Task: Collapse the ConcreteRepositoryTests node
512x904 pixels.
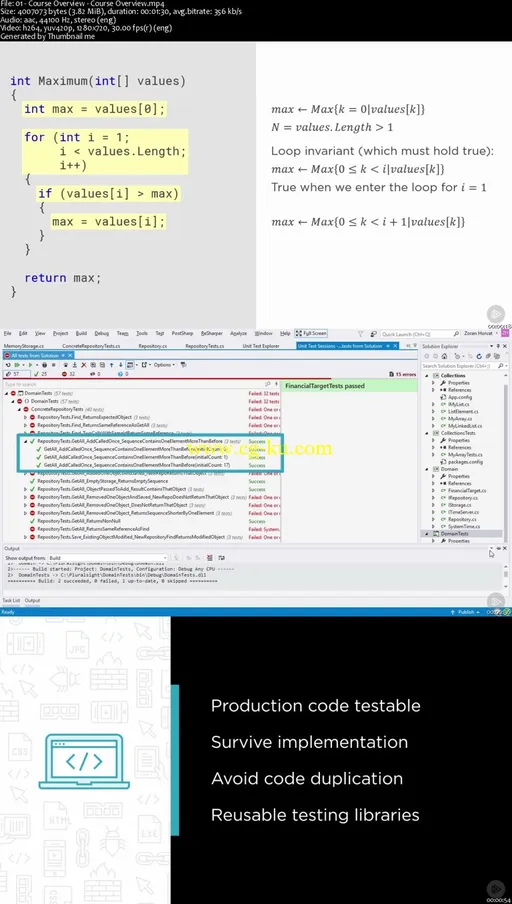Action: tap(20, 409)
